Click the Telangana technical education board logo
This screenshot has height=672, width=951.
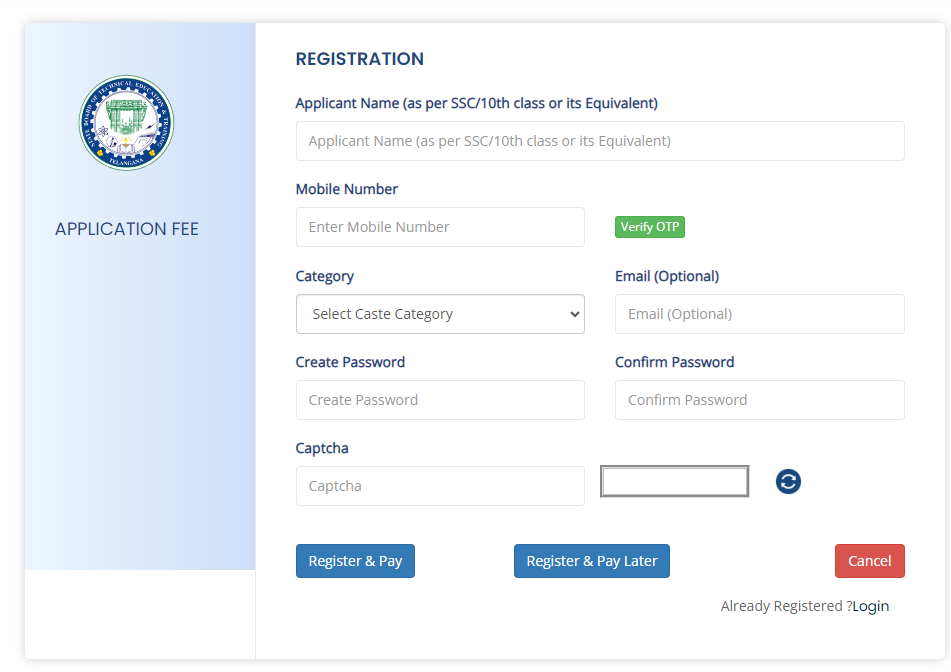coord(126,123)
